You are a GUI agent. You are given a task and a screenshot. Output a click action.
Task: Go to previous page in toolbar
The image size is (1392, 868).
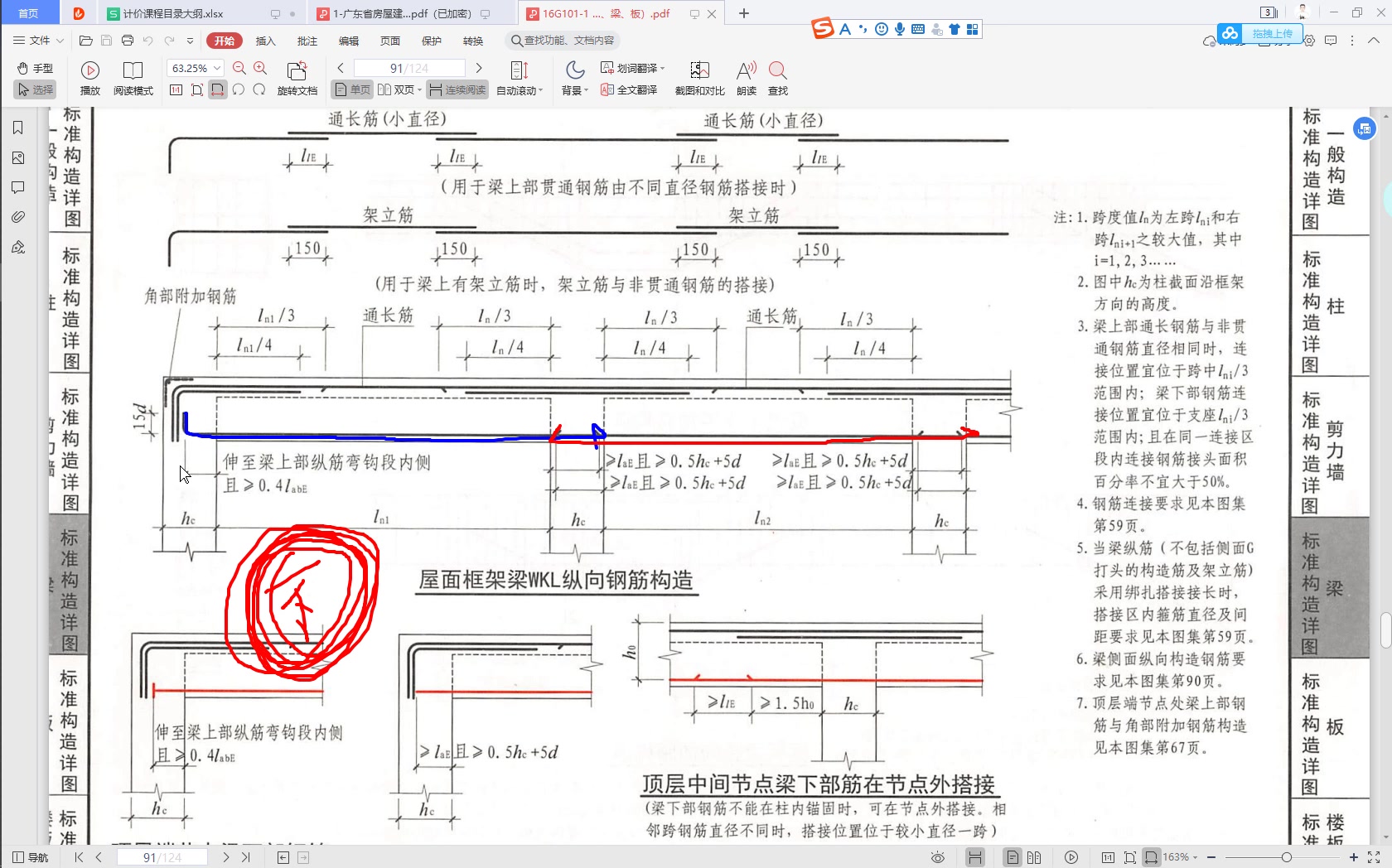(x=341, y=68)
